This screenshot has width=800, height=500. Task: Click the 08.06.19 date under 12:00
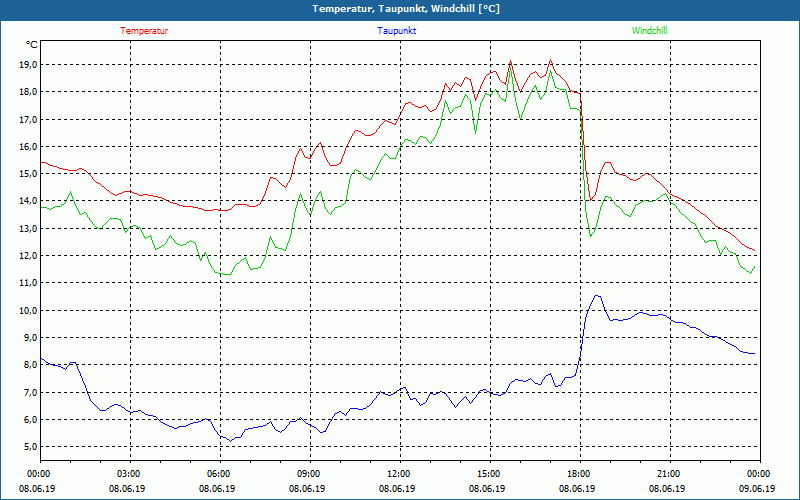[x=397, y=488]
